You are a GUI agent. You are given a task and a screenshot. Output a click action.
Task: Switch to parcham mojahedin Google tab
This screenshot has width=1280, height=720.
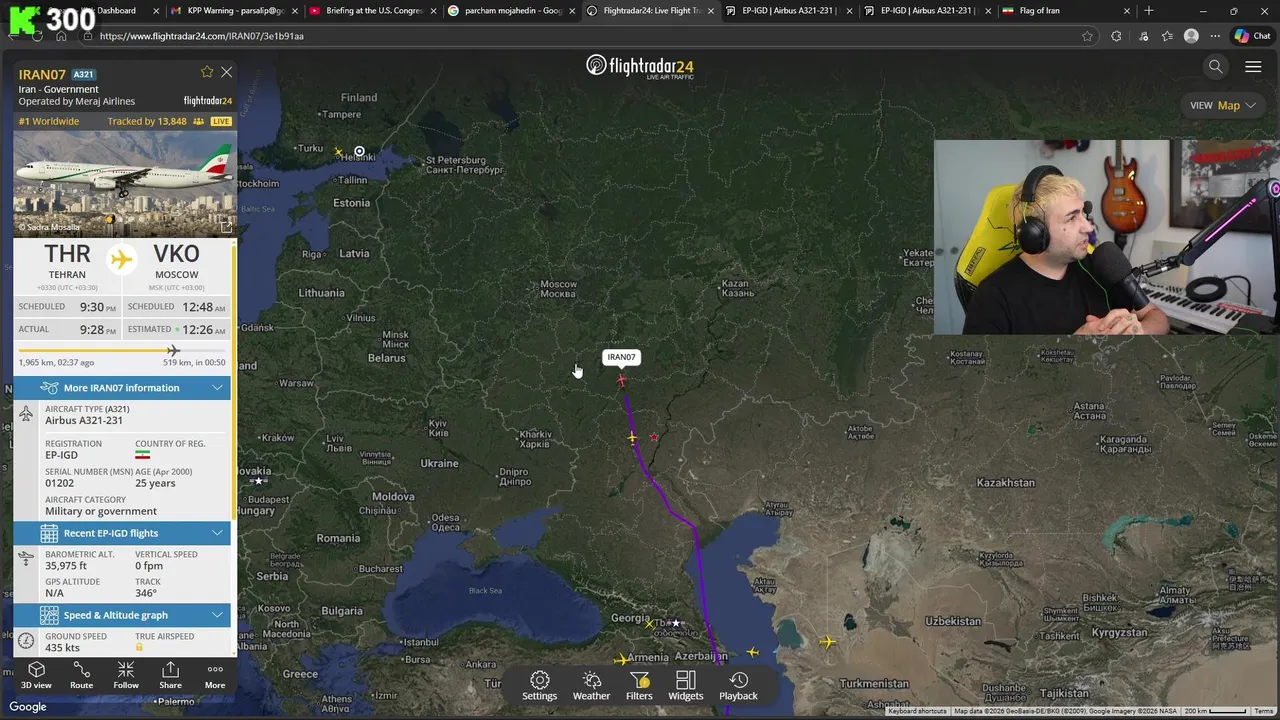[x=510, y=11]
